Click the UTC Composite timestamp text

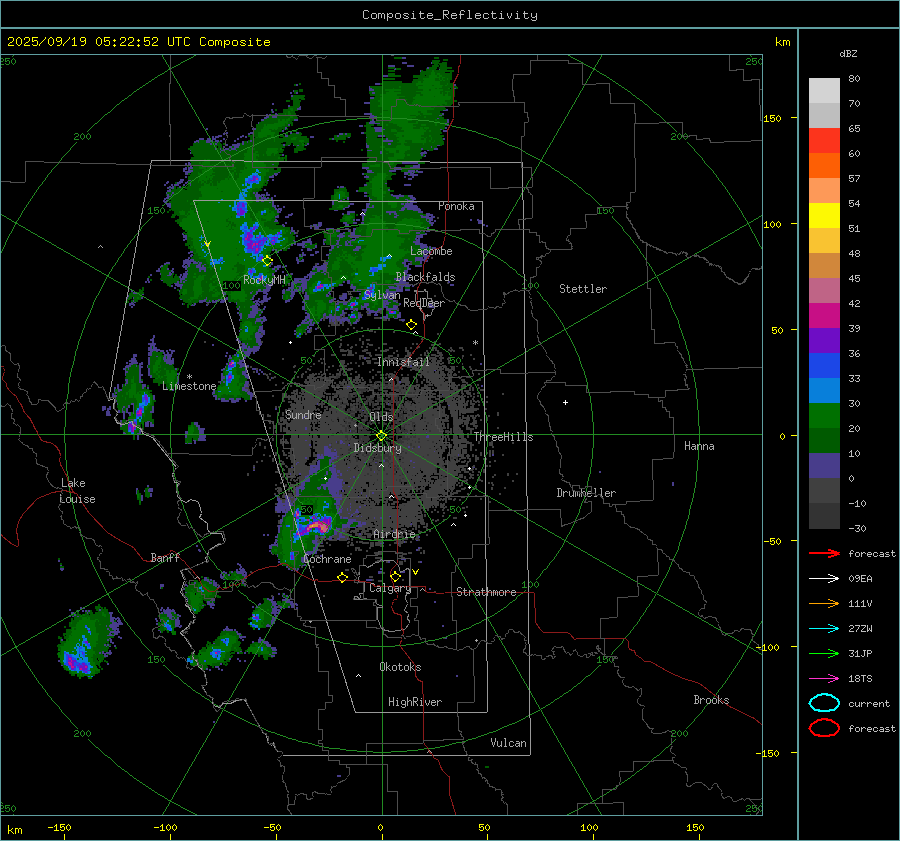point(138,42)
